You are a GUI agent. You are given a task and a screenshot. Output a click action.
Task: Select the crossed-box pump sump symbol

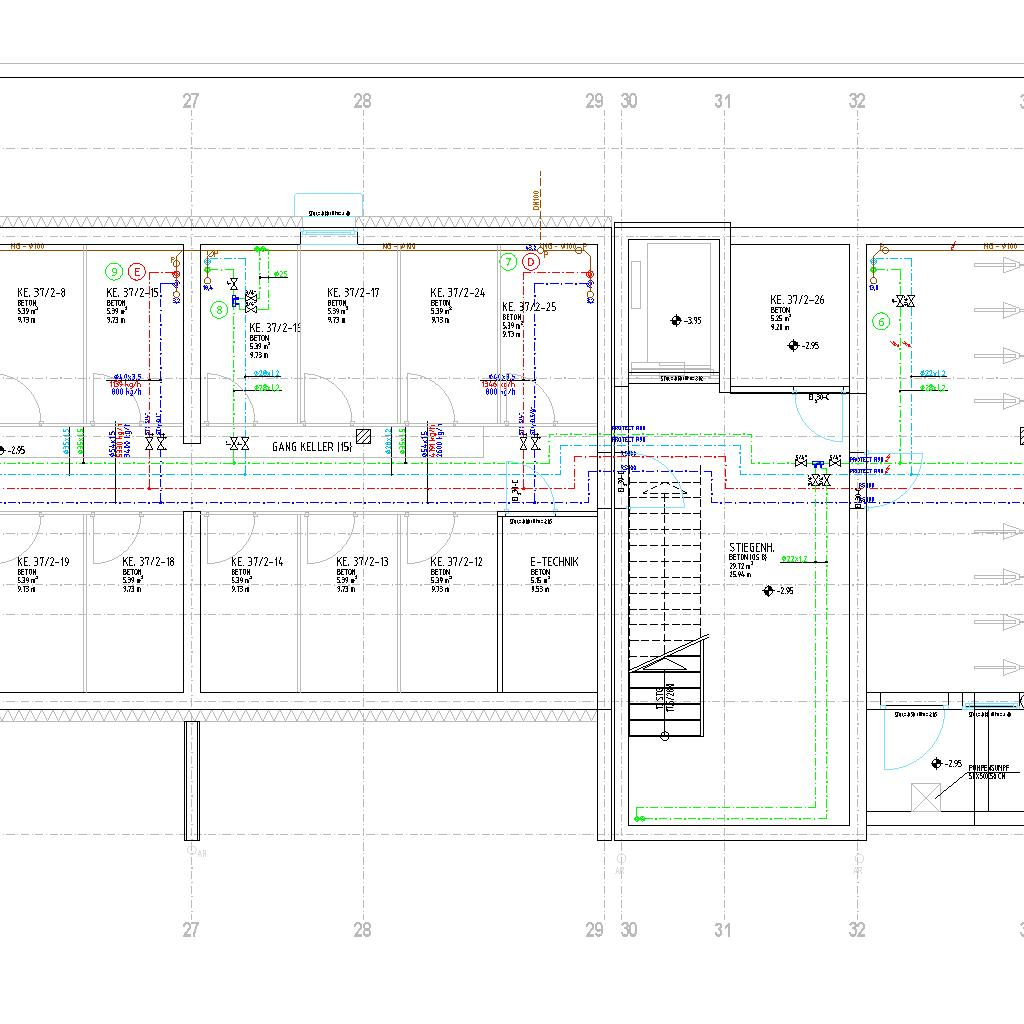tap(926, 797)
